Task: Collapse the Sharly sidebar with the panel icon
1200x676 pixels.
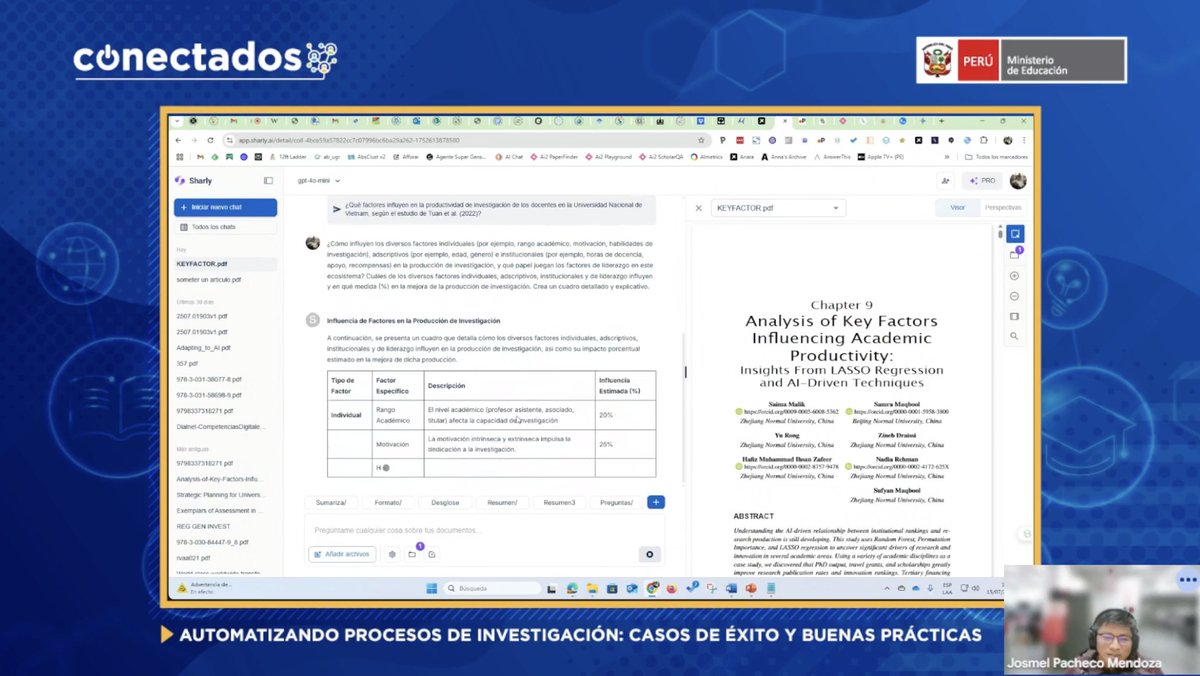Action: pos(268,181)
